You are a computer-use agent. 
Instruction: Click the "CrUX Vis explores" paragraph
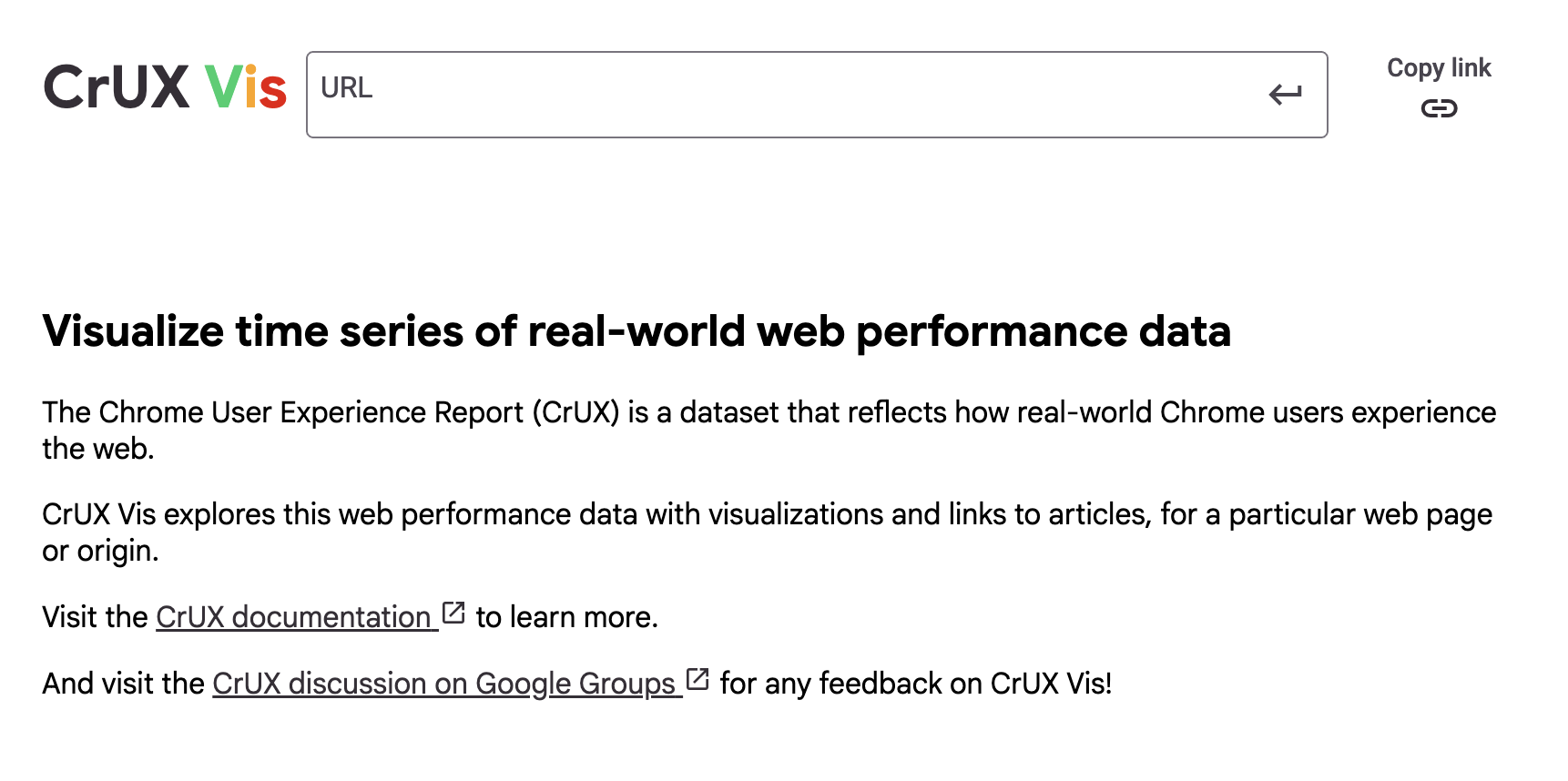click(767, 515)
